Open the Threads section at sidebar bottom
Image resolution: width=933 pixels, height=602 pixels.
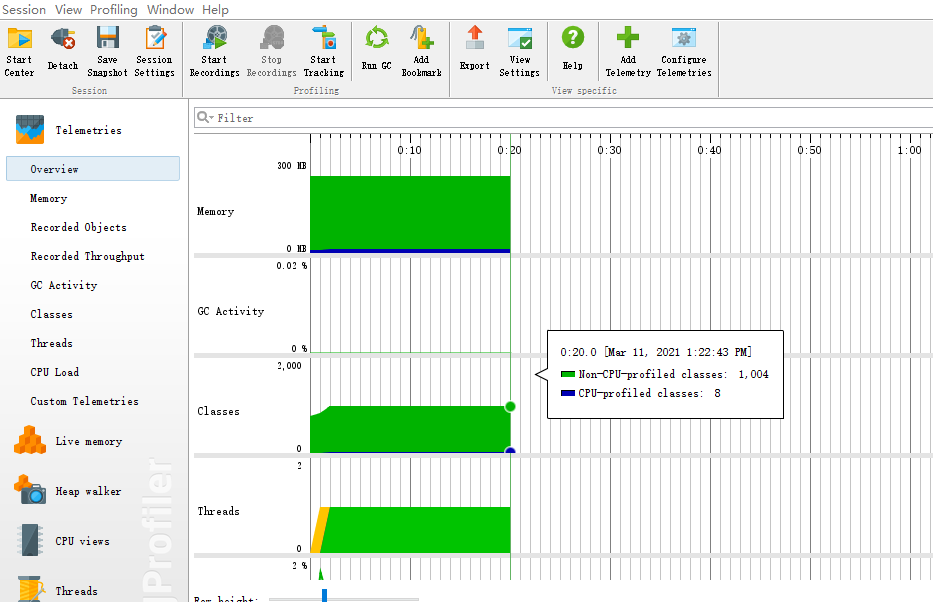coord(57,590)
